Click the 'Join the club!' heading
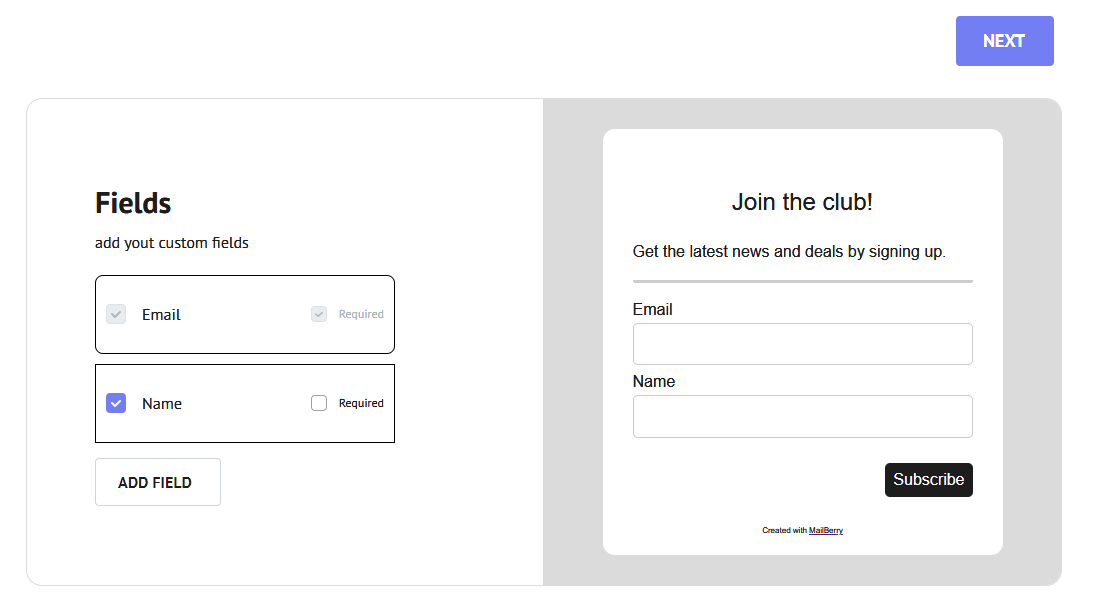This screenshot has height=607, width=1095. (802, 202)
